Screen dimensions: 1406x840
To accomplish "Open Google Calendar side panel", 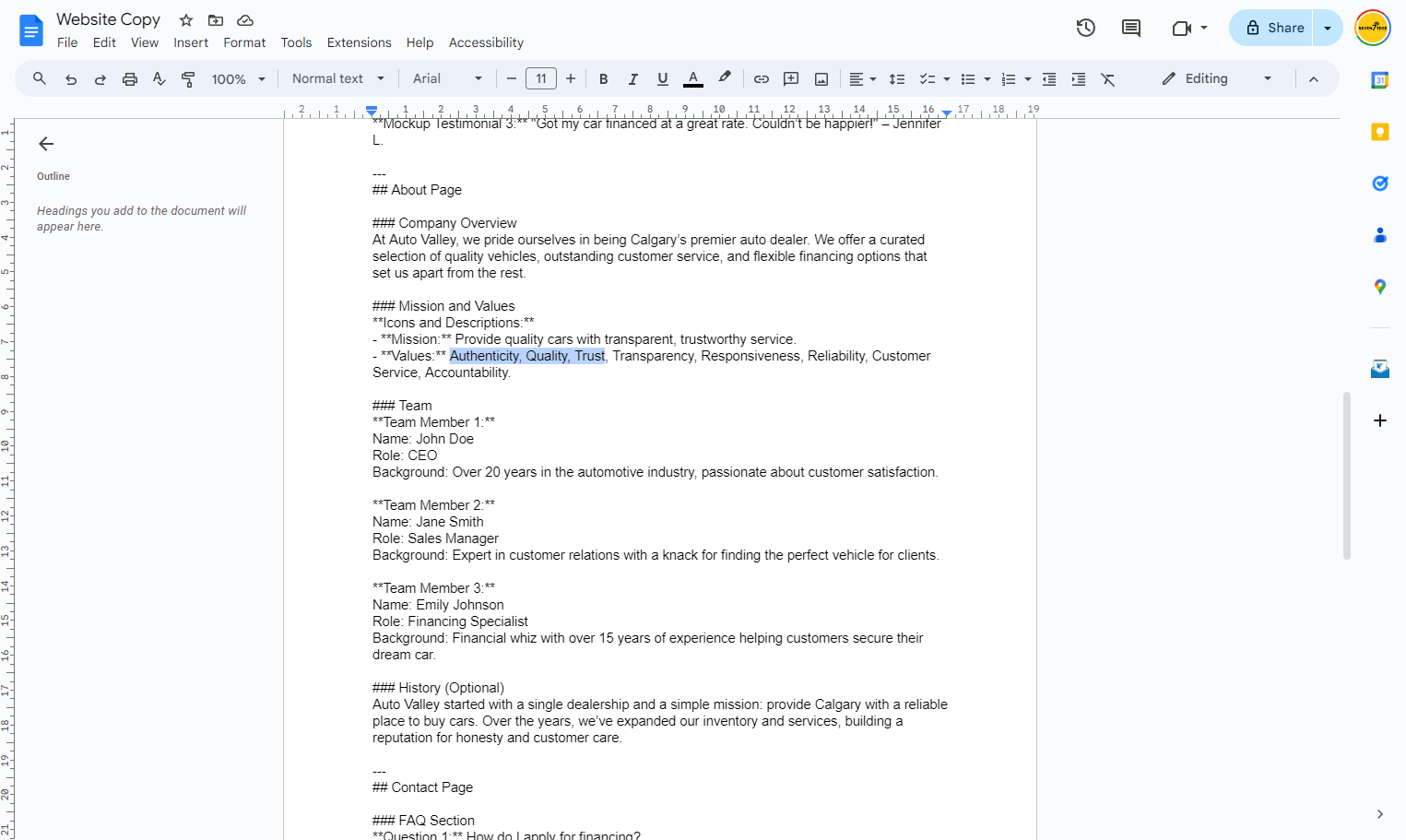I will [1380, 80].
